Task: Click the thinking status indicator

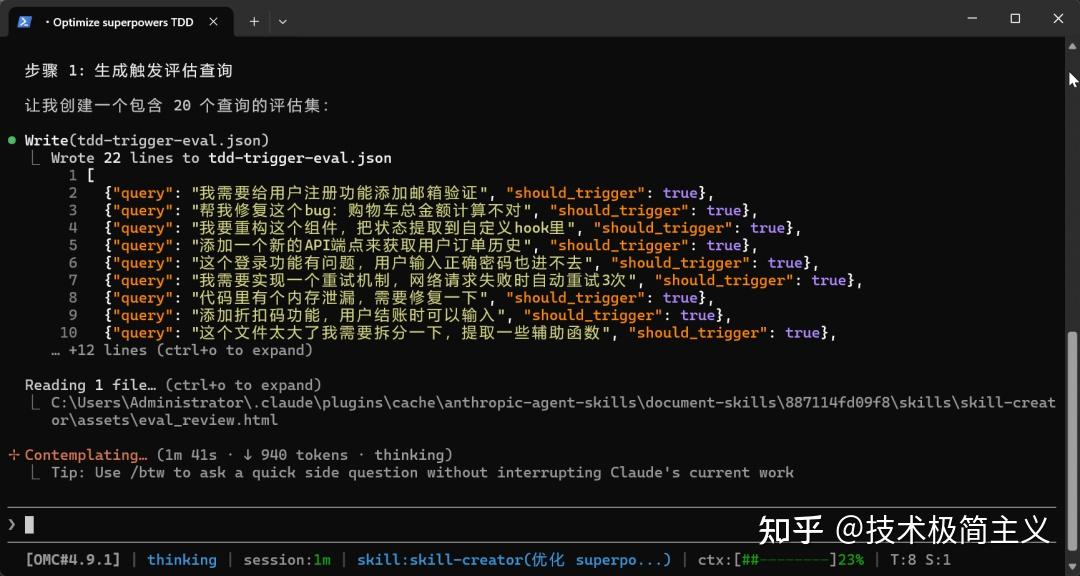Action: [182, 560]
